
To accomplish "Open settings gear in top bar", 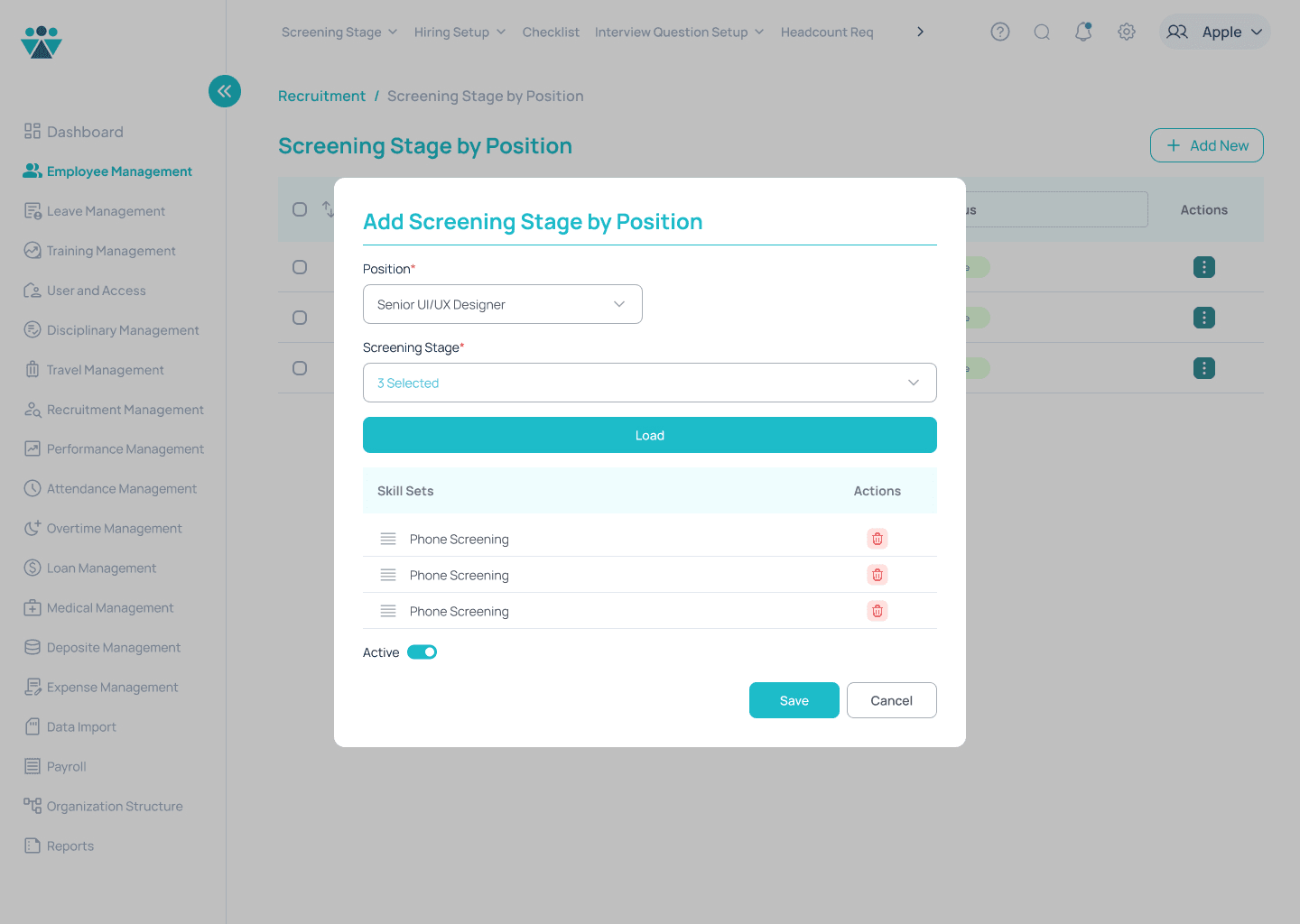I will pos(1126,32).
